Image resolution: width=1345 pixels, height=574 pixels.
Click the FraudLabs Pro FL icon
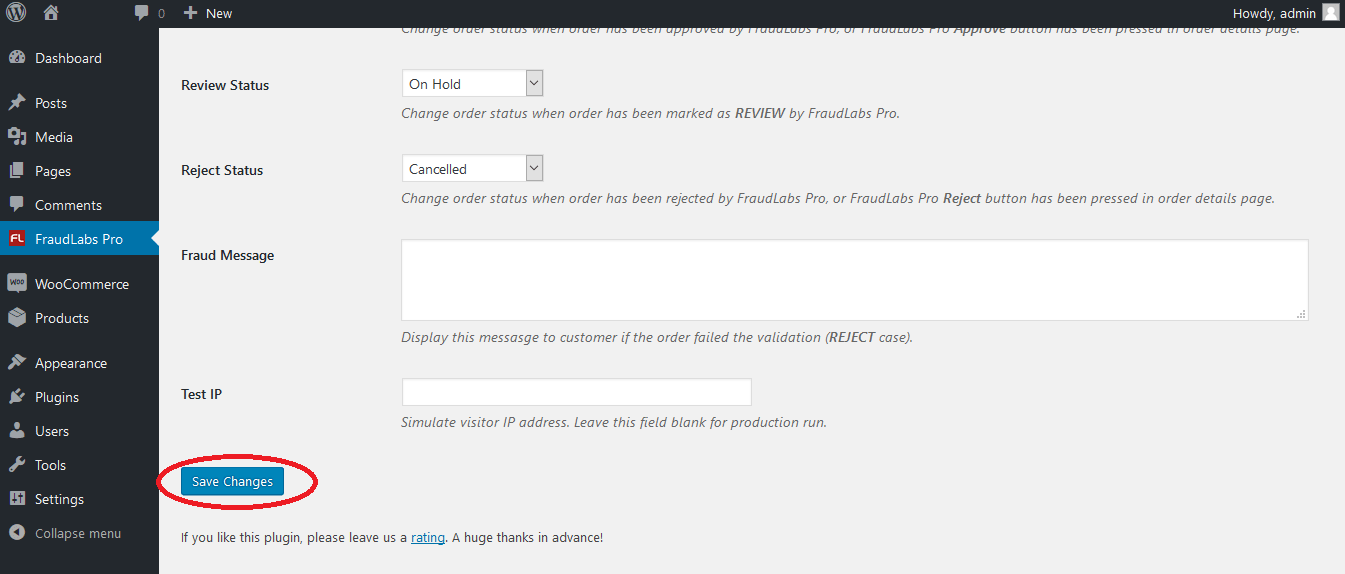pos(16,239)
